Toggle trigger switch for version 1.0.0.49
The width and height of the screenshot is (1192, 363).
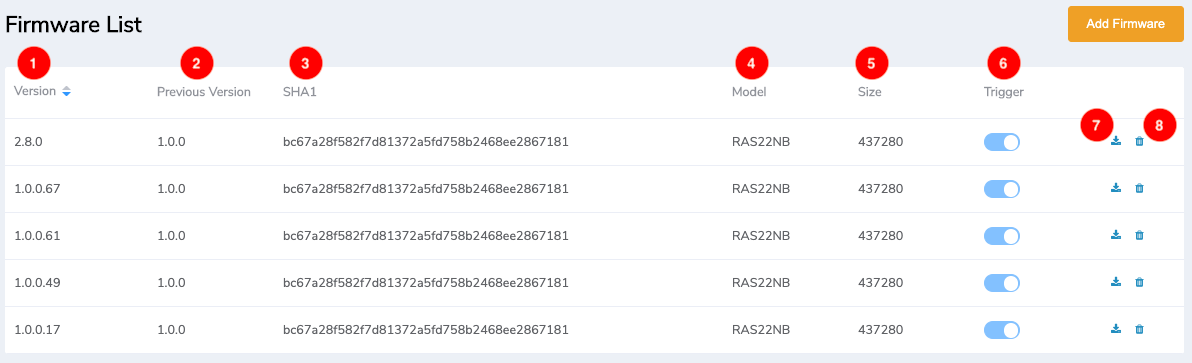[x=1001, y=283]
